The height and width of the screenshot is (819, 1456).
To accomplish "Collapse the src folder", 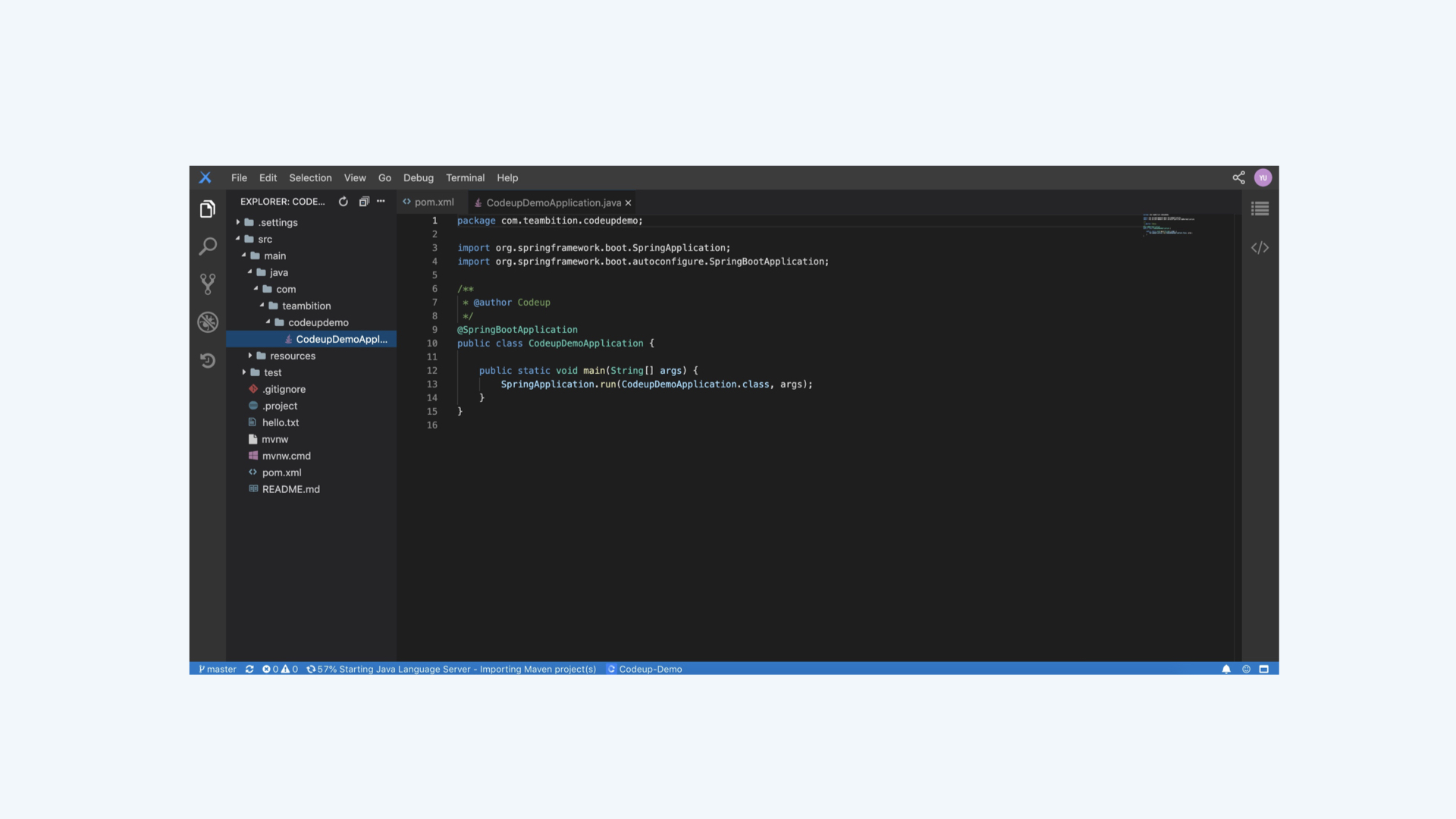I will 237,239.
